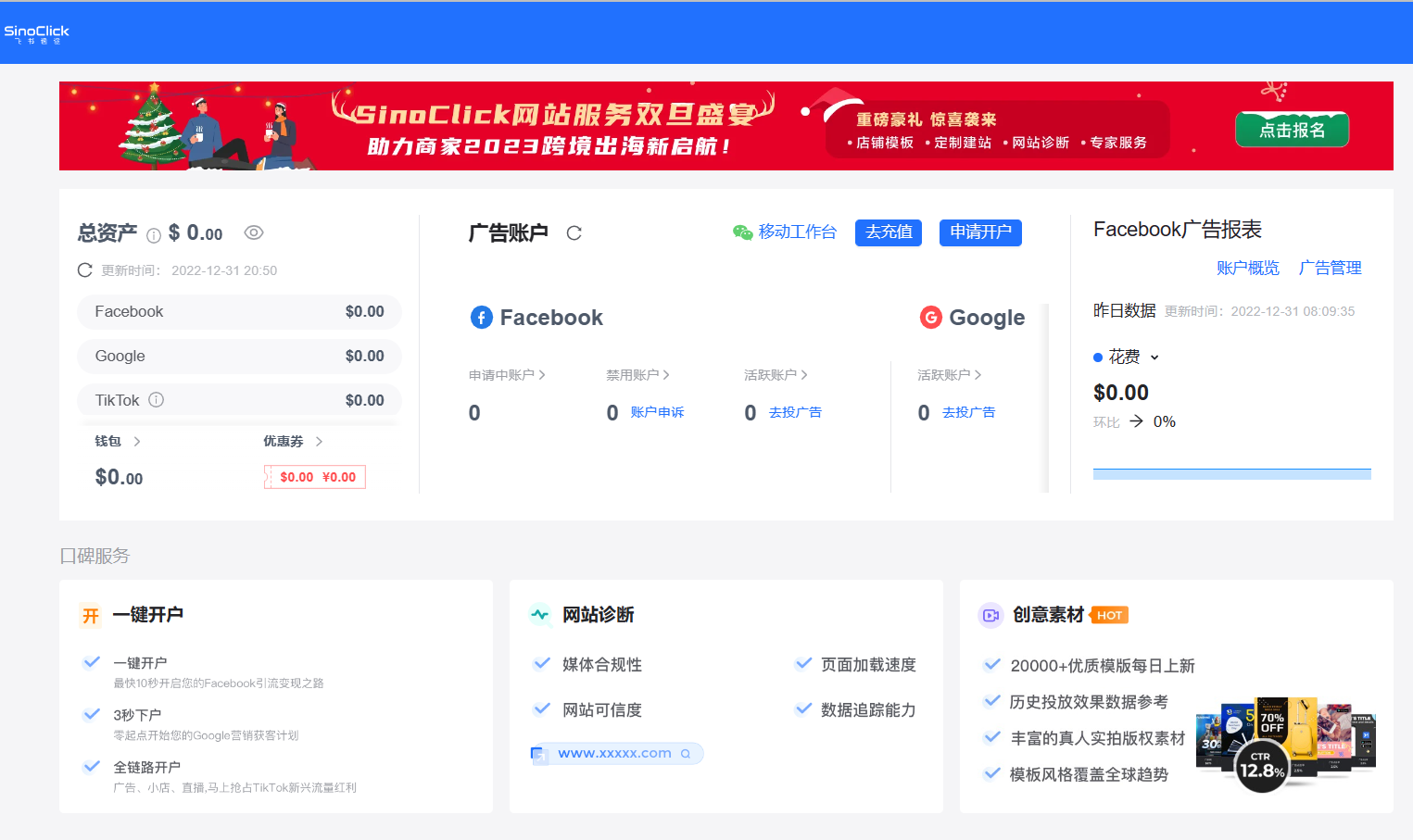Screen dimensions: 1413x840
Task: Open the 移动工作台 link
Action: pos(797,232)
